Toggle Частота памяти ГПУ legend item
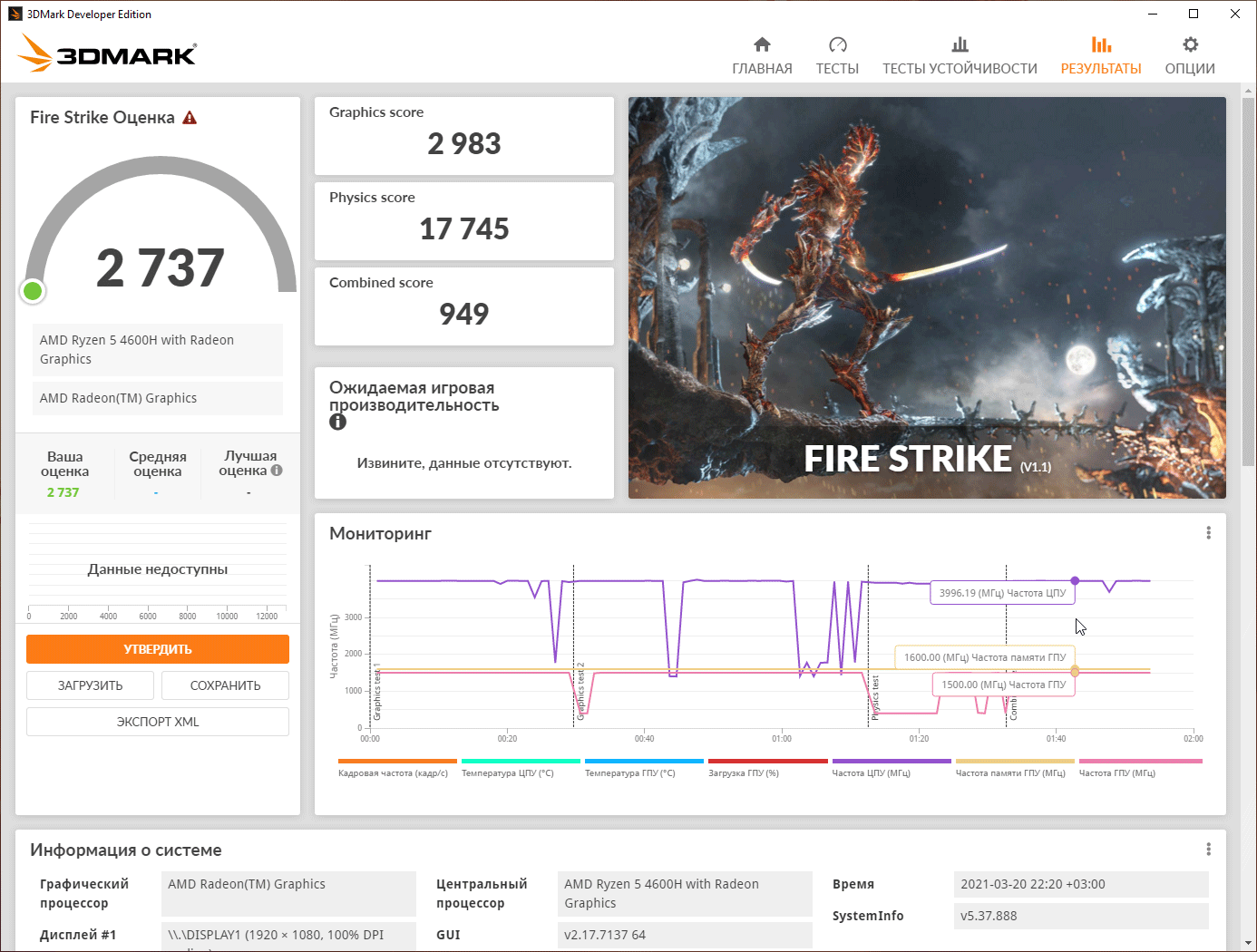Image resolution: width=1257 pixels, height=952 pixels. 1015,768
